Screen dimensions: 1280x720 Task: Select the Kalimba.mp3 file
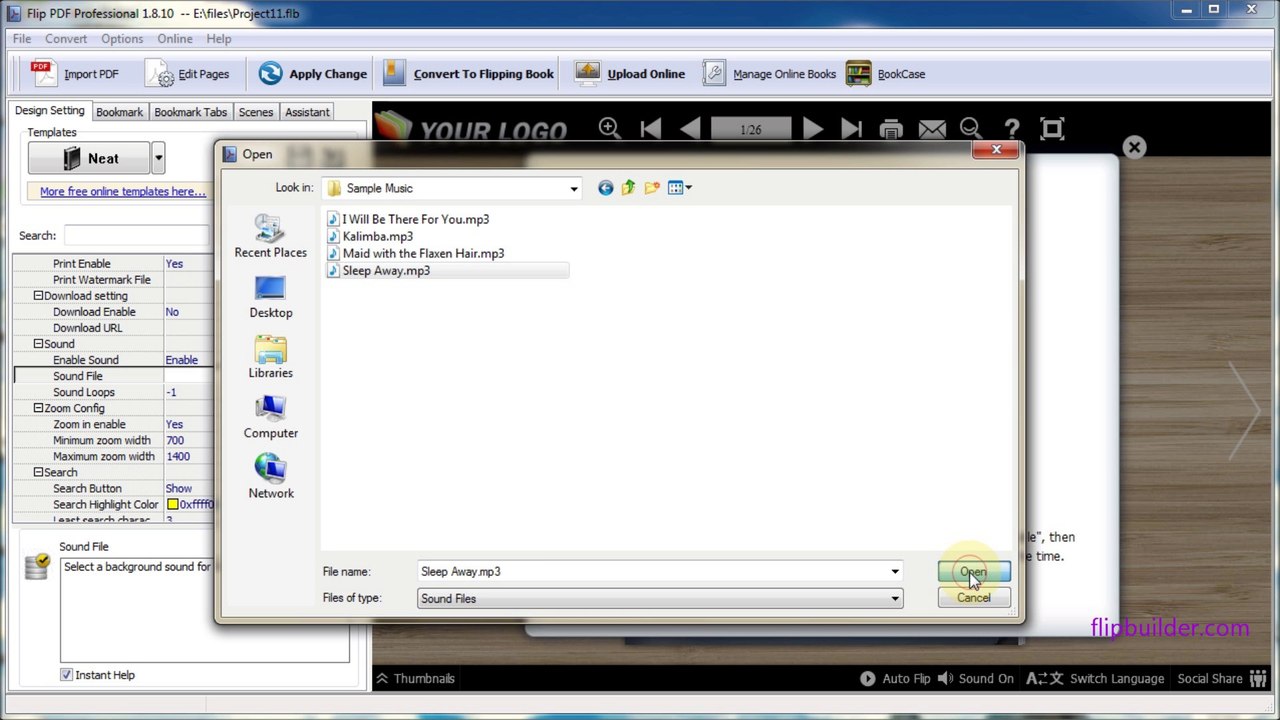370,236
